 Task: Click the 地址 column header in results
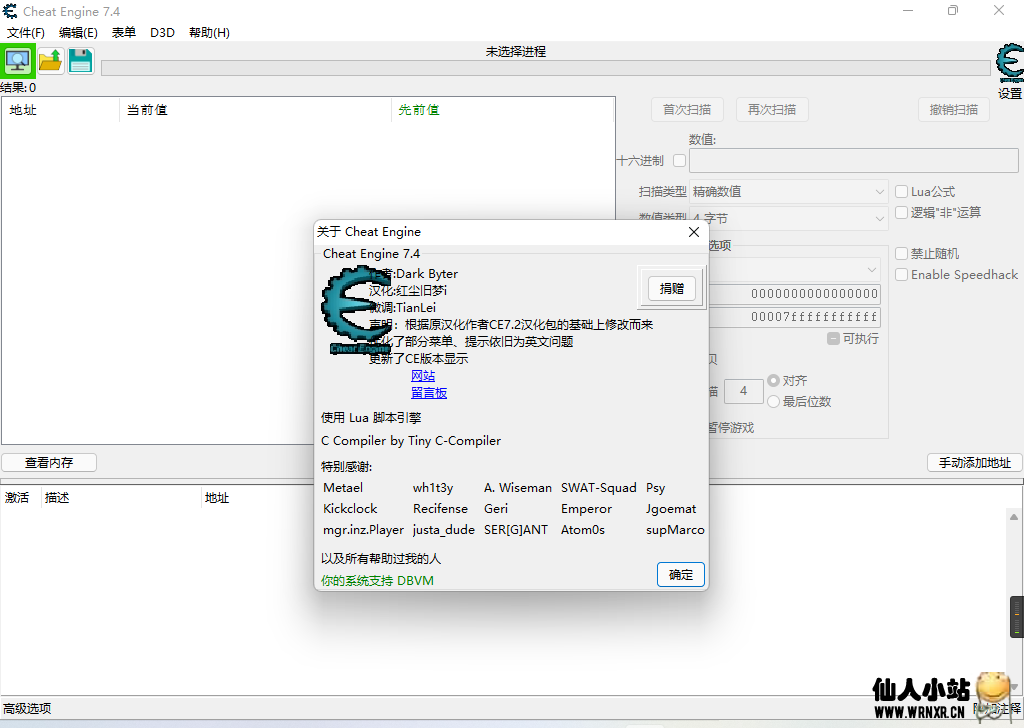click(61, 110)
